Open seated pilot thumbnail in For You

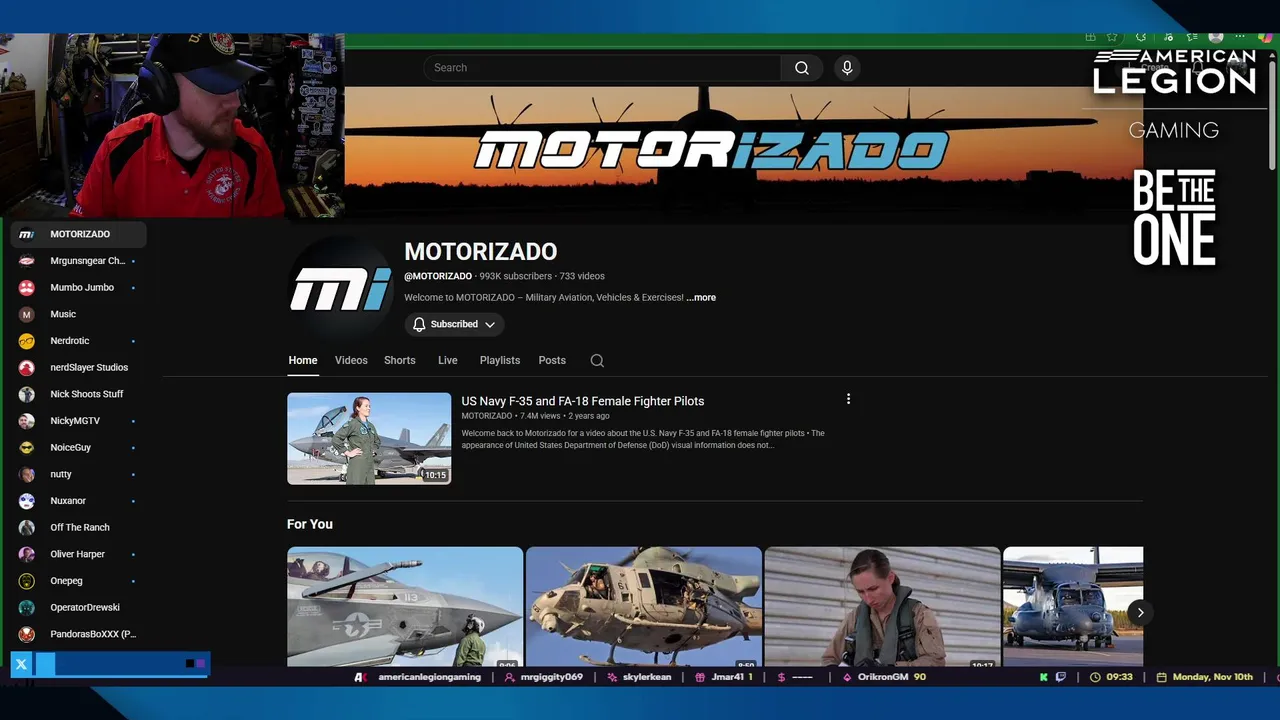click(x=882, y=606)
